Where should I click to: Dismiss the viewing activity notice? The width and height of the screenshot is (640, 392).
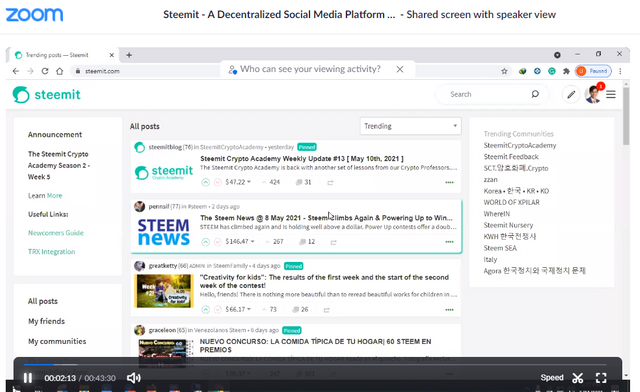click(x=400, y=69)
